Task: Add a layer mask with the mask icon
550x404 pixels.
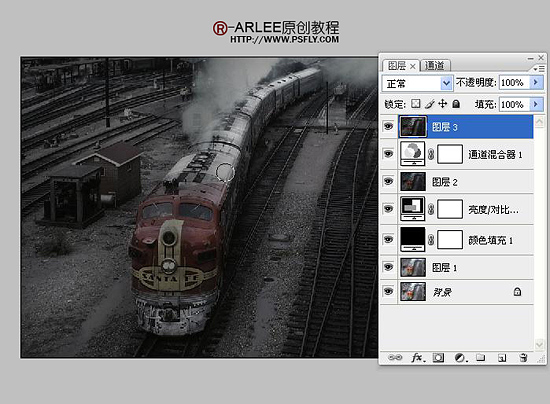Action: 438,358
